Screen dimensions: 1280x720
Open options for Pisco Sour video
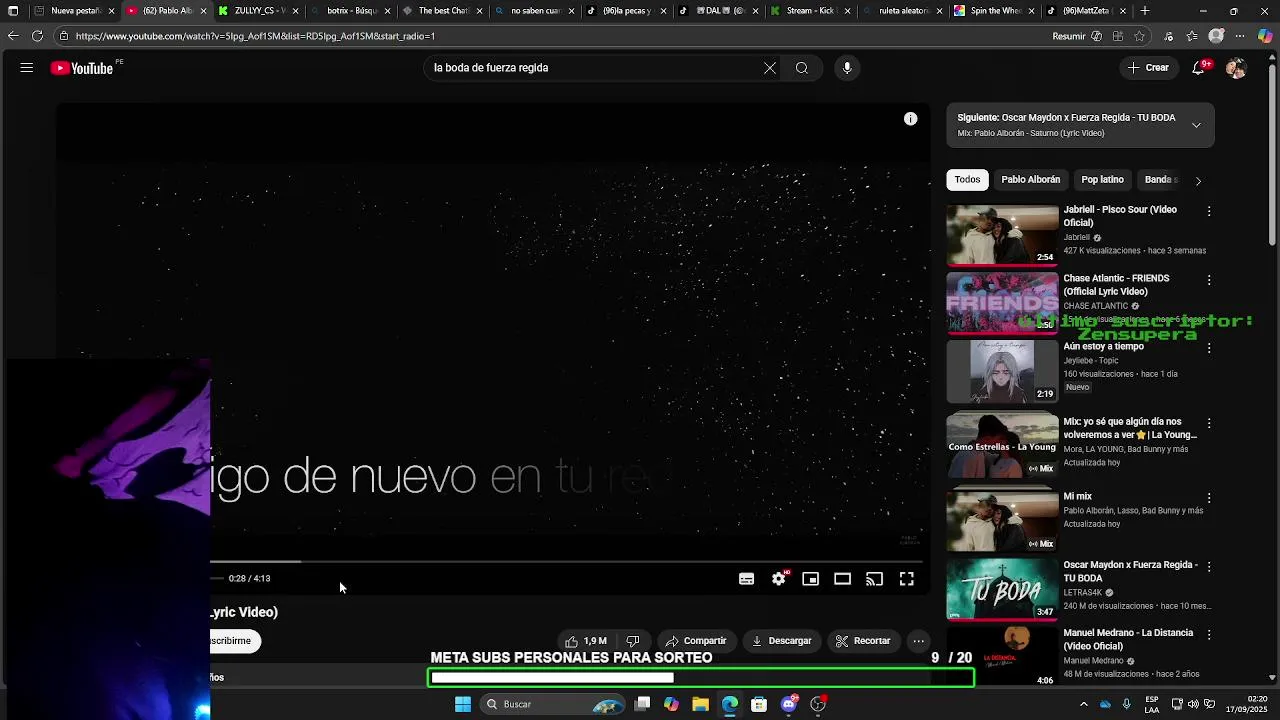1209,212
